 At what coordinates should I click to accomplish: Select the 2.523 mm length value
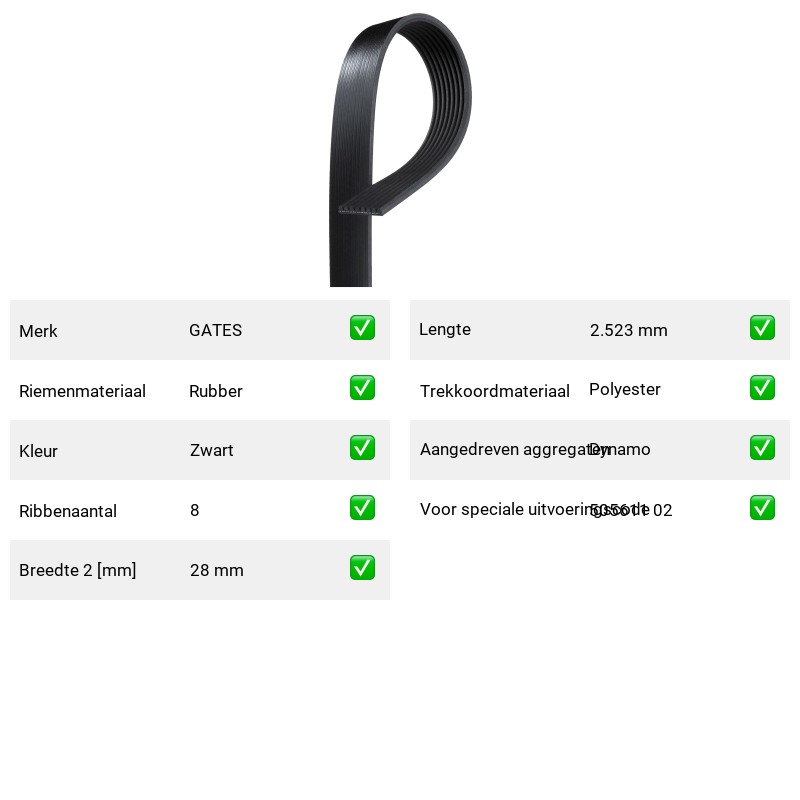coord(629,330)
